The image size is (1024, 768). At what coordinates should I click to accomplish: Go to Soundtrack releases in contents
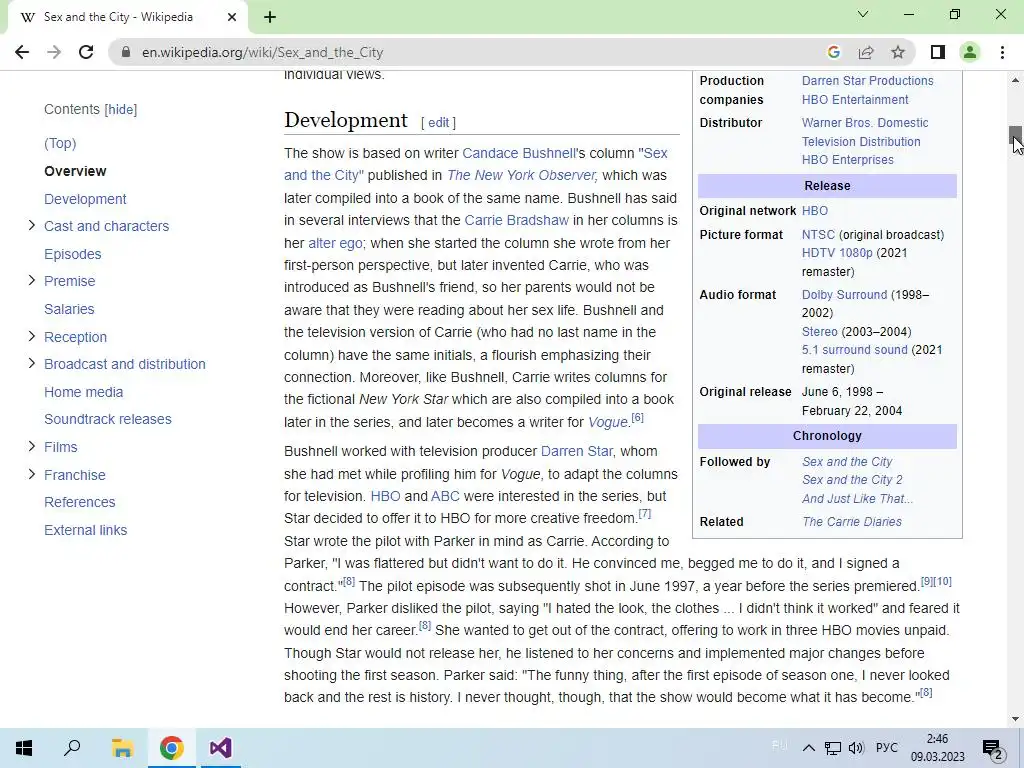(108, 419)
